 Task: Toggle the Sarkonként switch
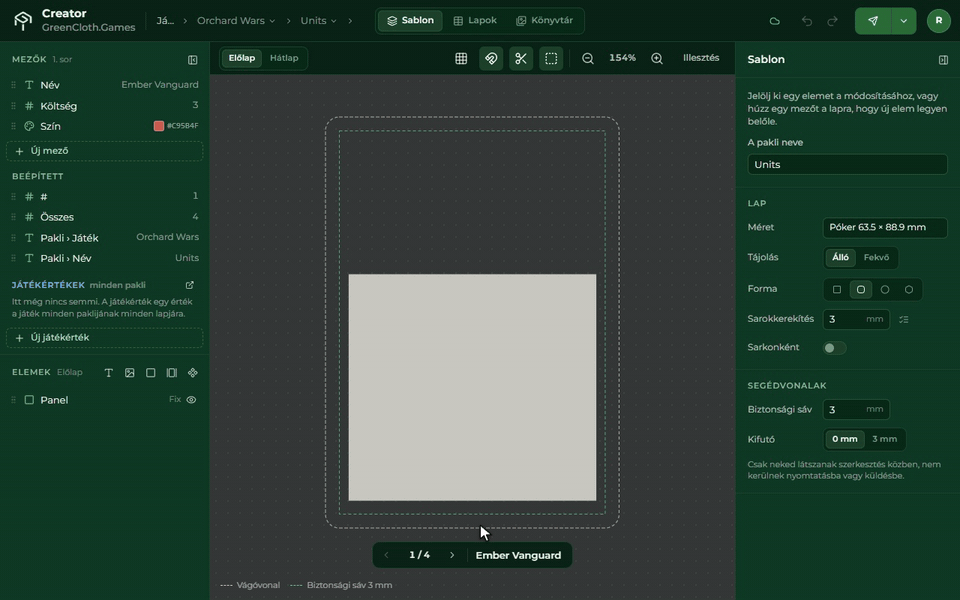(x=834, y=348)
